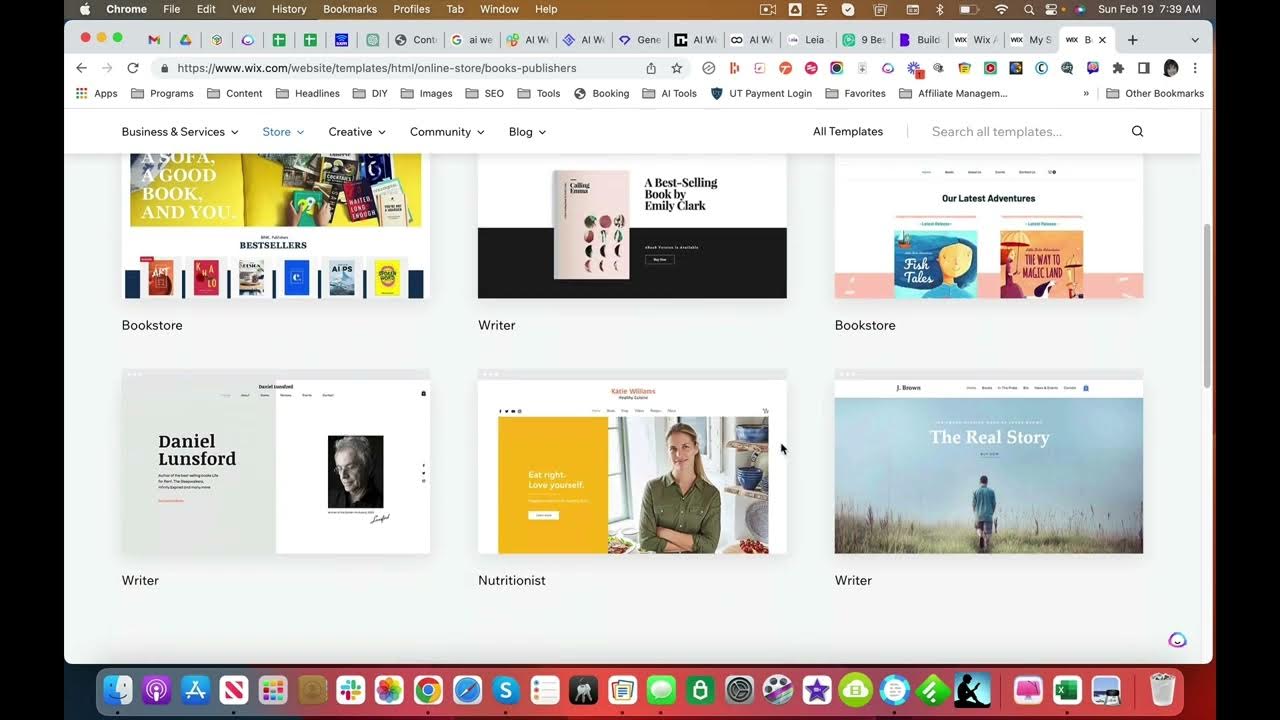Screen dimensions: 1280x720
Task: Open the Chrome Extensions puzzle icon
Action: point(1118,68)
